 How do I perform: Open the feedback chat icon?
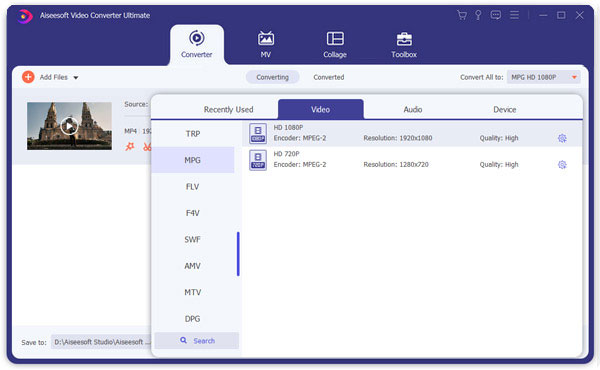tap(496, 15)
